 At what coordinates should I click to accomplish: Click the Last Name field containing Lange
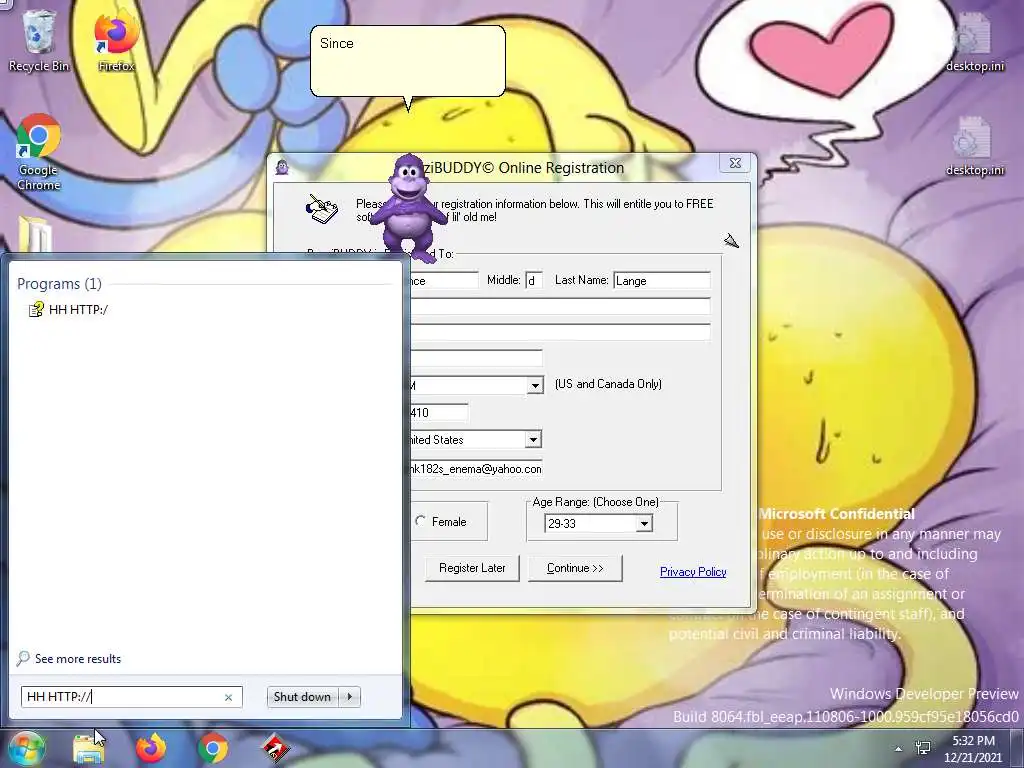[662, 281]
